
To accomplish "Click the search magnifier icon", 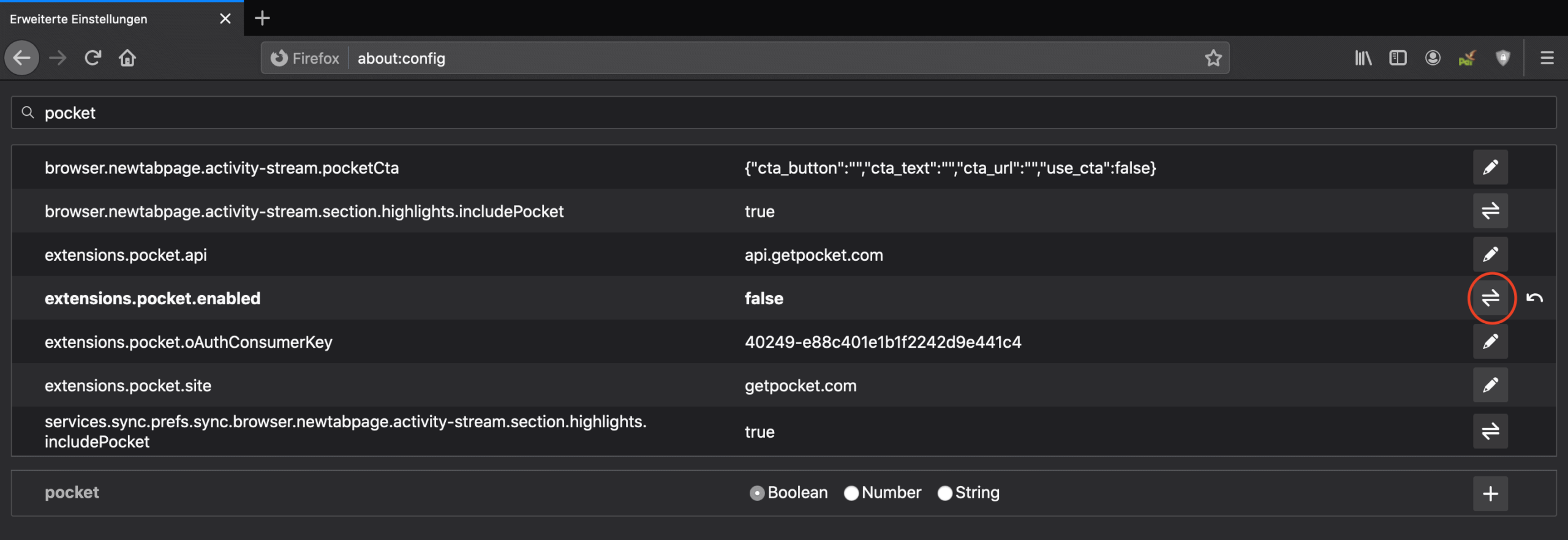I will pyautogui.click(x=28, y=112).
